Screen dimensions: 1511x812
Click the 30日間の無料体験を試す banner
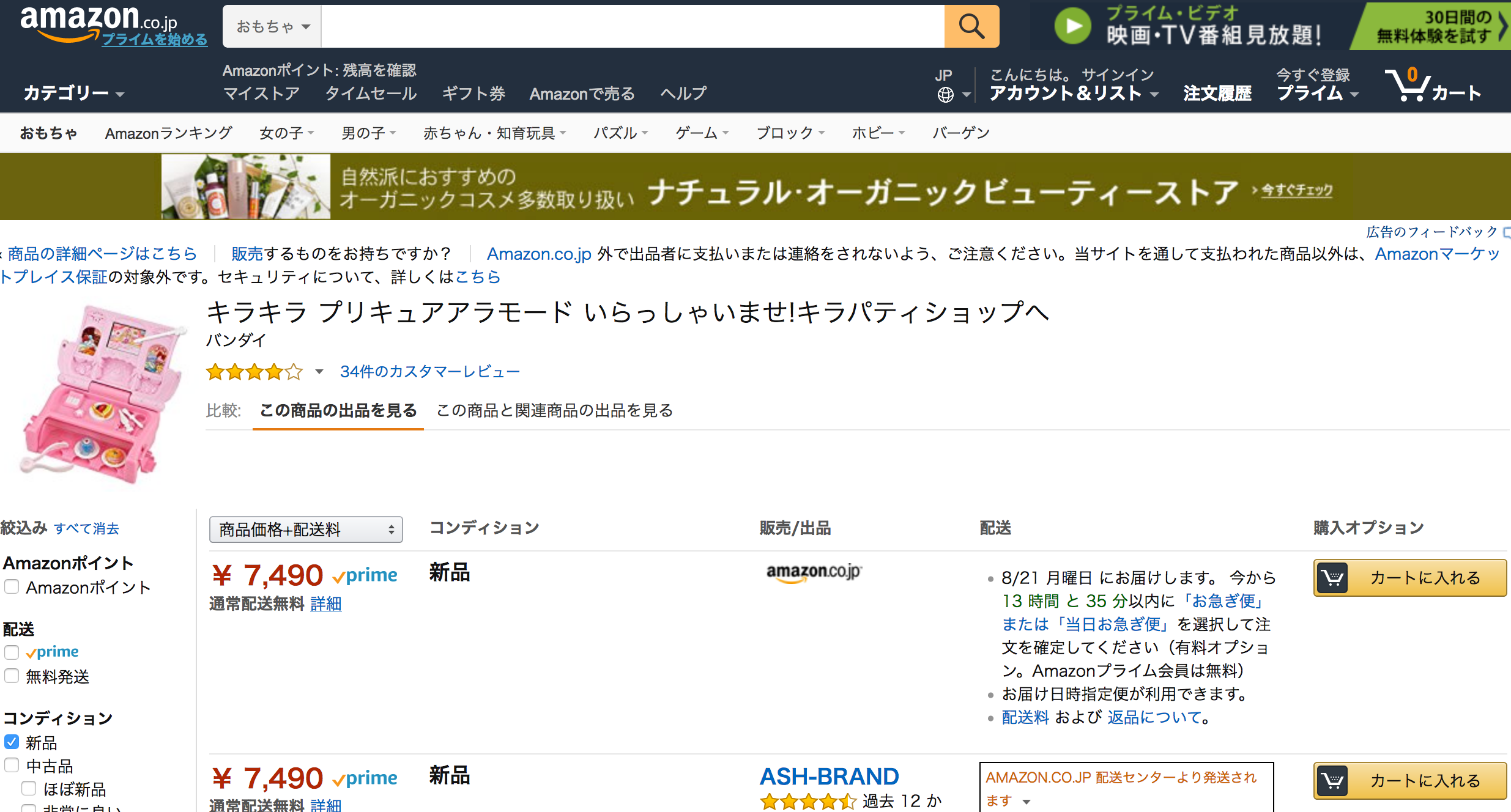pyautogui.click(x=1431, y=26)
